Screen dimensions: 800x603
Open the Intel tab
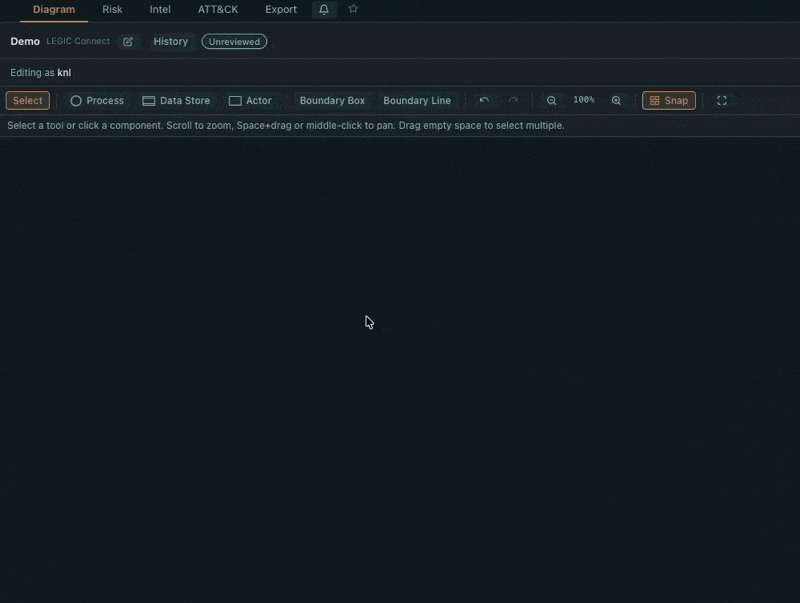click(x=160, y=10)
